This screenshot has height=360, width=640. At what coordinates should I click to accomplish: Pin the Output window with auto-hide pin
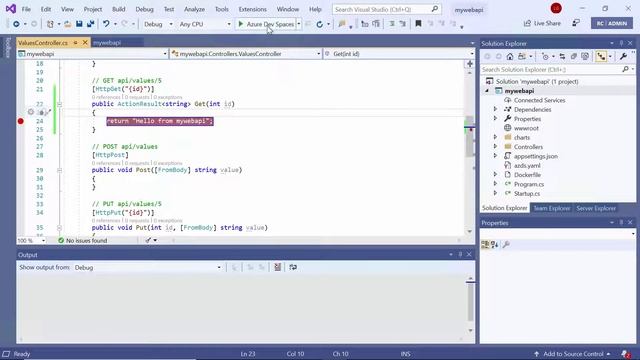pyautogui.click(x=460, y=254)
